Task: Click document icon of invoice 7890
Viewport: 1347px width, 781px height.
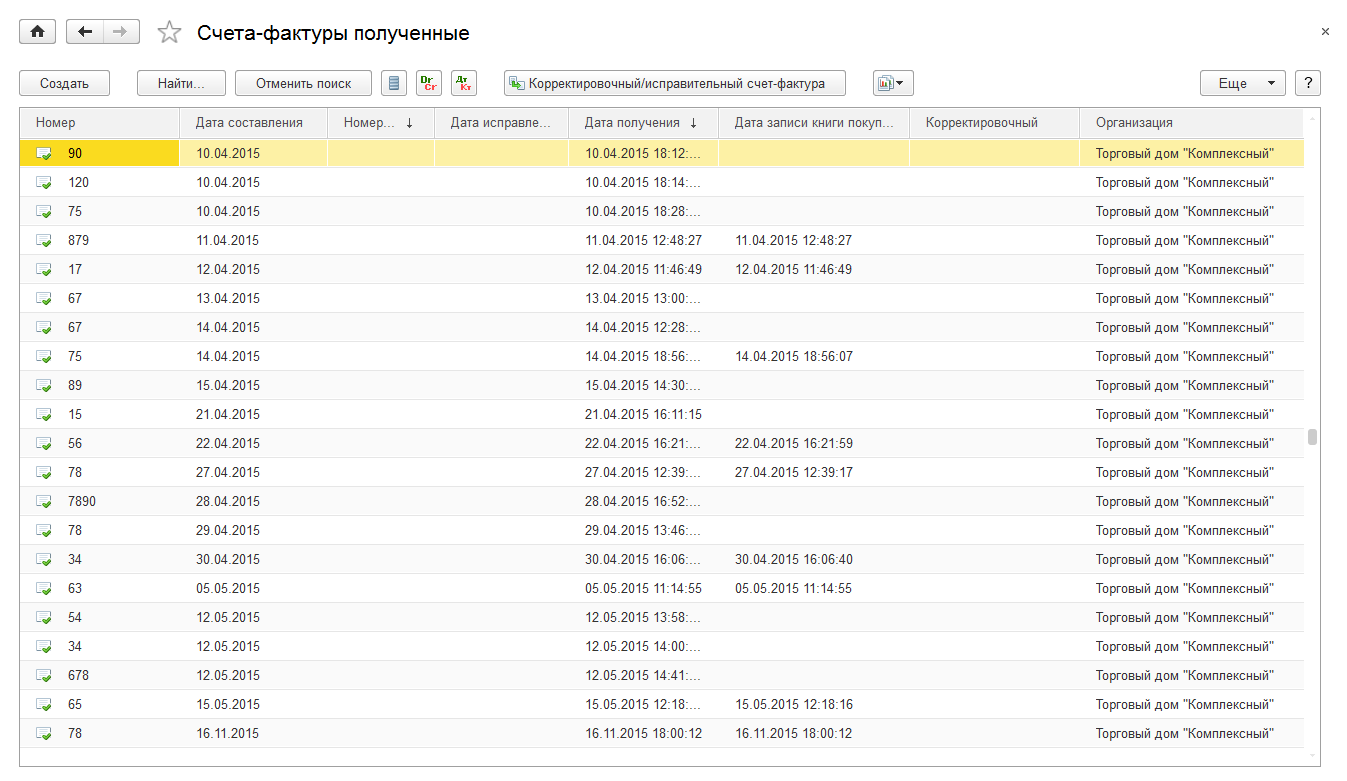Action: point(44,501)
